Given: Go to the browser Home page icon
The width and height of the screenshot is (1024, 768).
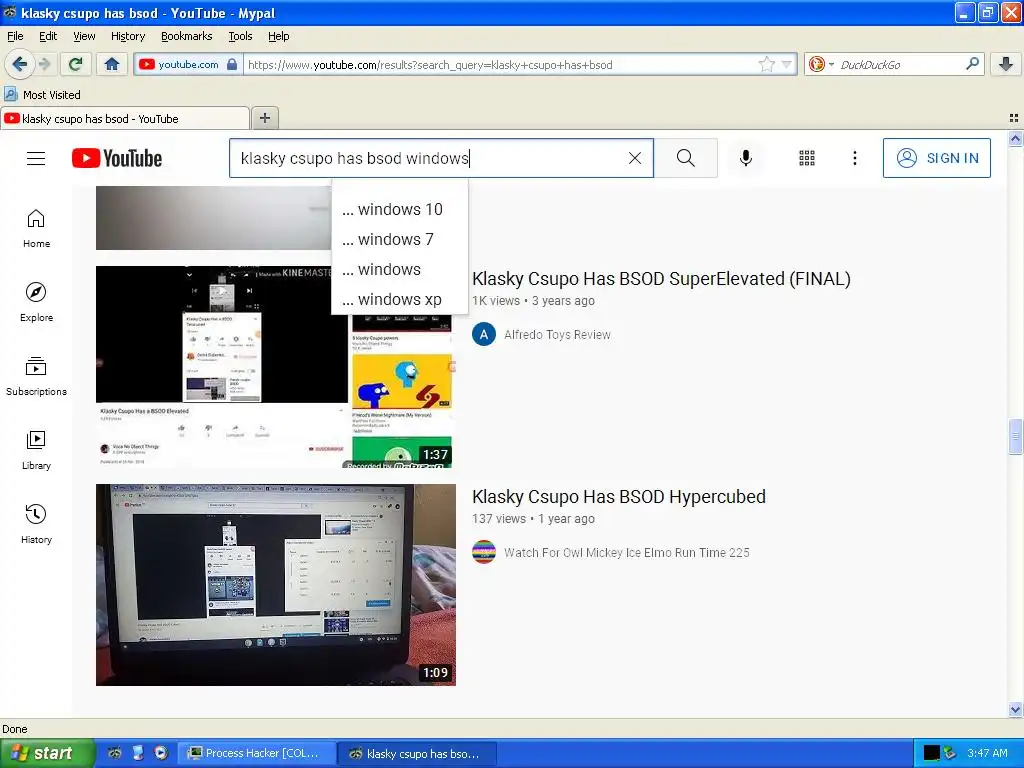Looking at the screenshot, I should pos(112,64).
